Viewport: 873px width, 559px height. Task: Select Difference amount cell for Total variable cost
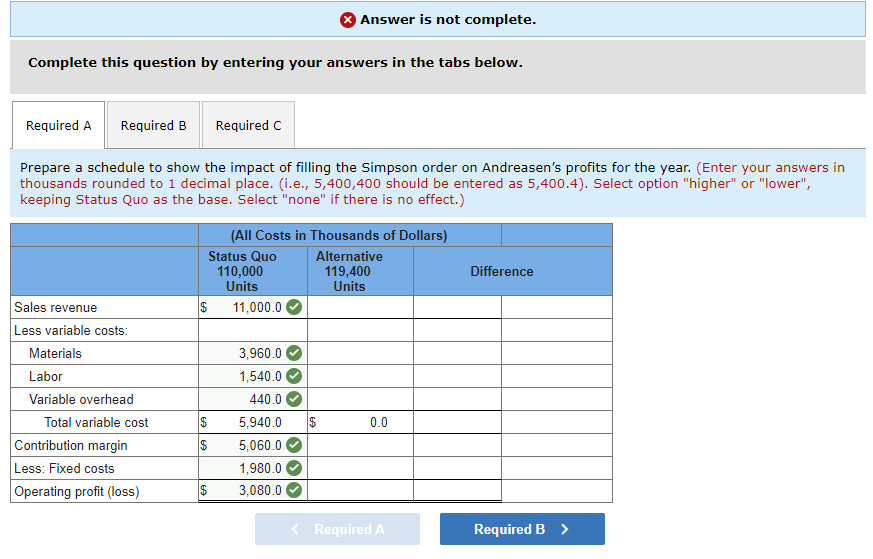pos(457,422)
